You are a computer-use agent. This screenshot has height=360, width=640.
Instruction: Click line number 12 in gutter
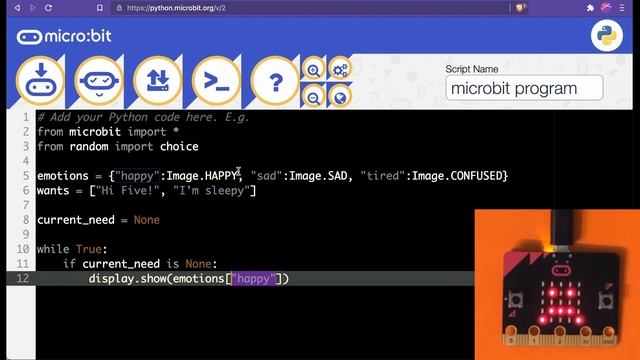(x=23, y=278)
